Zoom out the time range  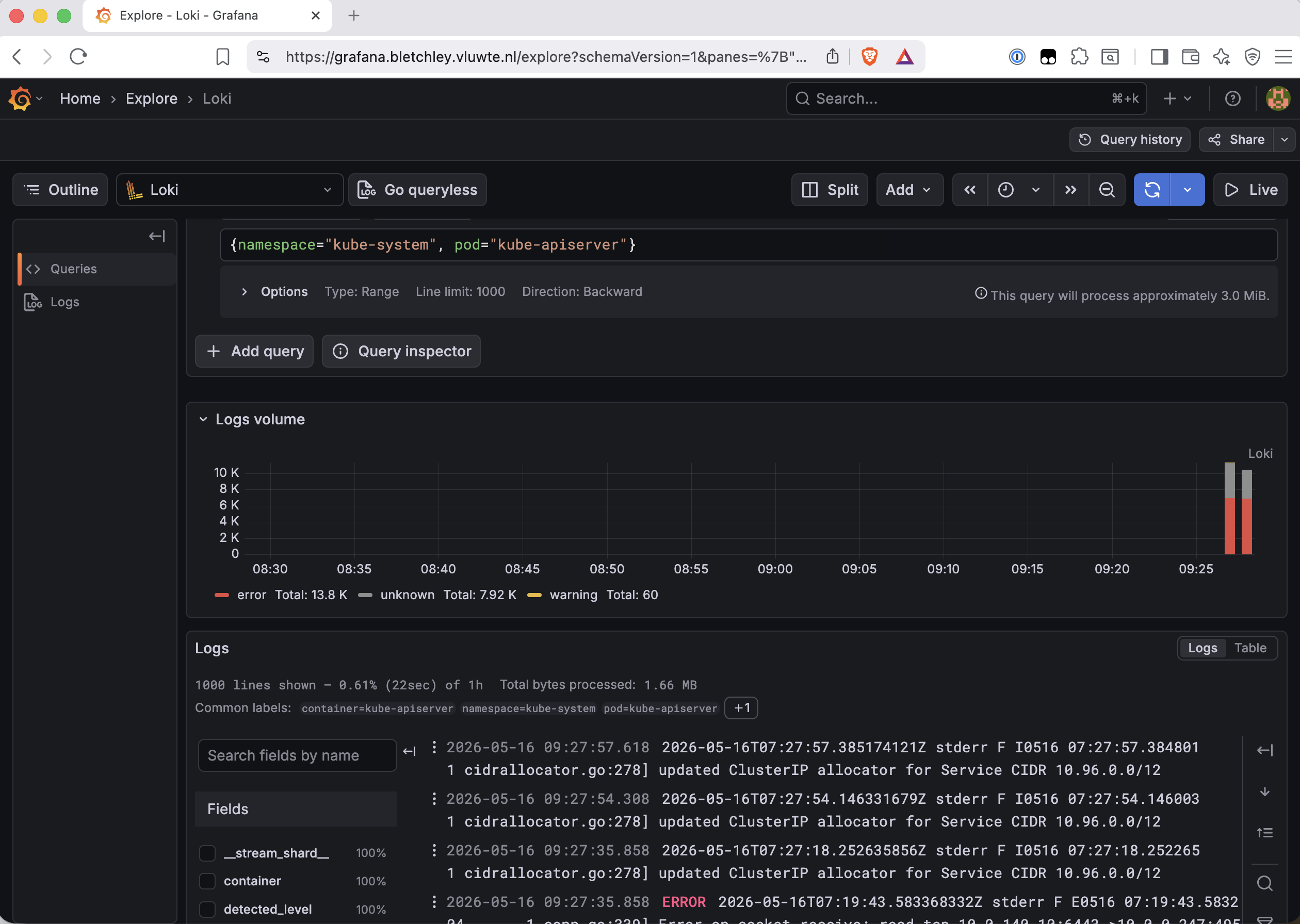pos(1107,189)
